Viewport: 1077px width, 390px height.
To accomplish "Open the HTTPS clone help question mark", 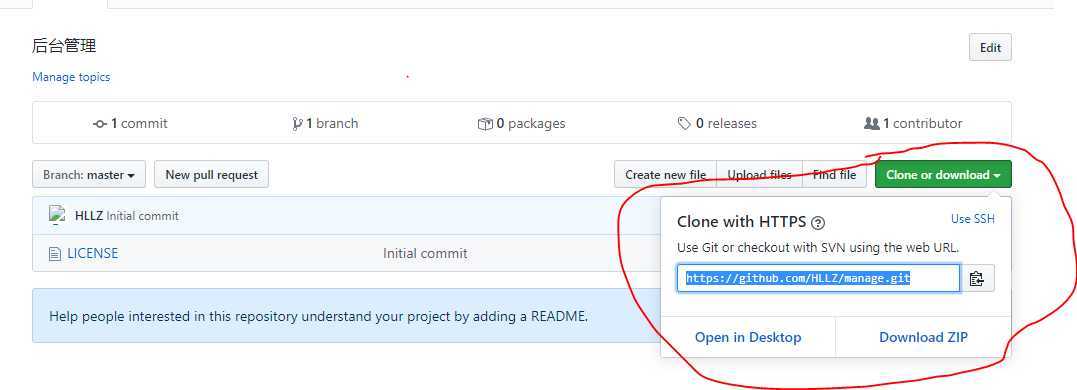I will pyautogui.click(x=817, y=222).
